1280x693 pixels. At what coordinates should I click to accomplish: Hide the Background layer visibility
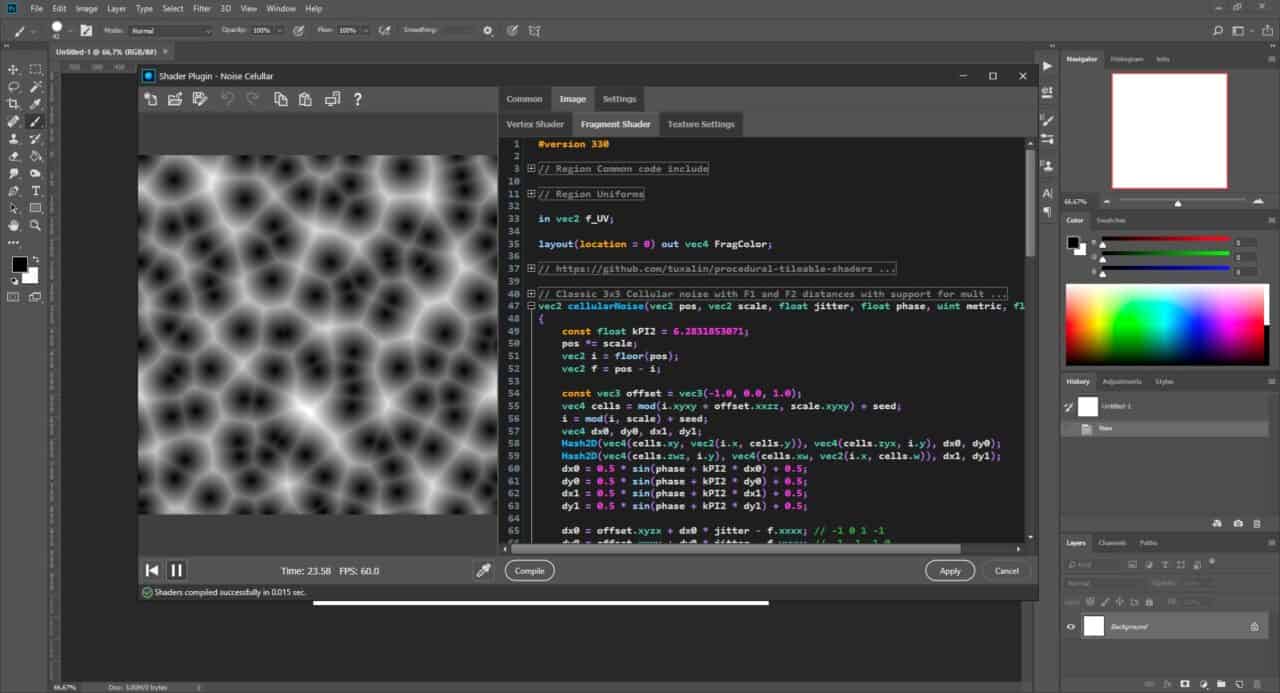1071,626
